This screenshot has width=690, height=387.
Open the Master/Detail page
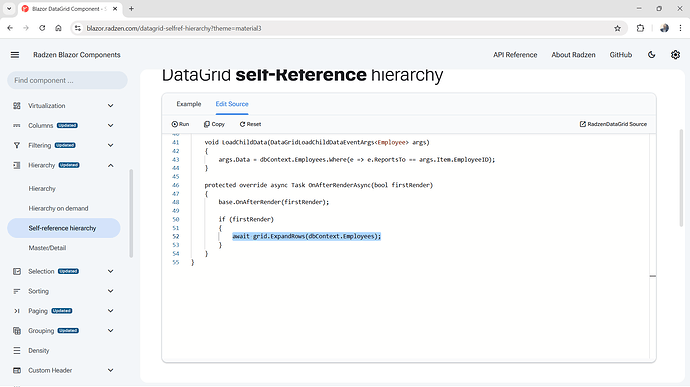[x=47, y=248]
